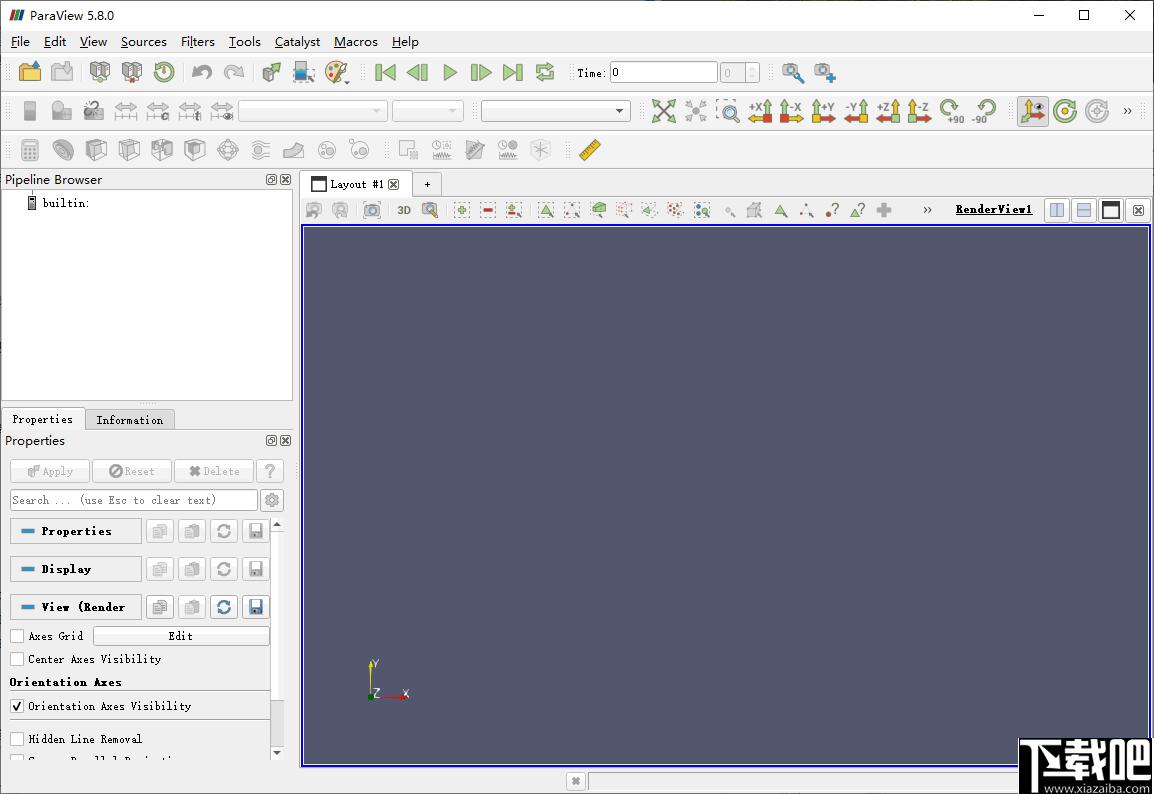Go to last frame
The height and width of the screenshot is (794, 1154).
pyautogui.click(x=512, y=72)
